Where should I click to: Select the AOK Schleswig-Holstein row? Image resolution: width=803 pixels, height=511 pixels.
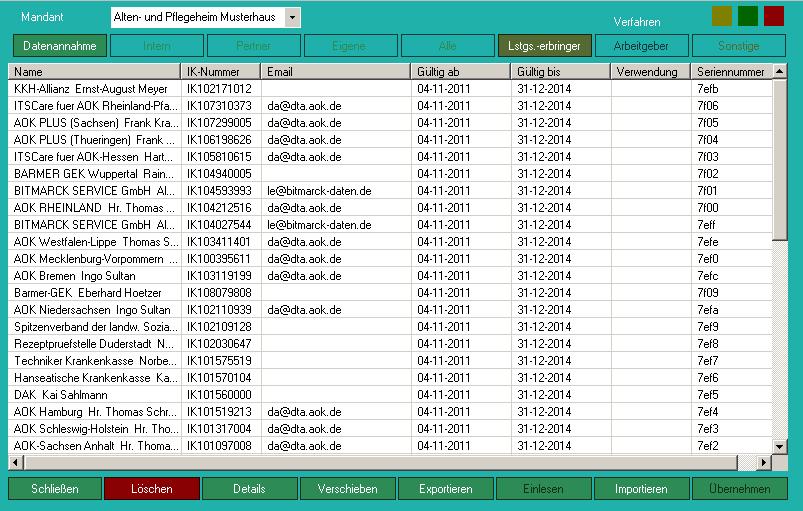[390, 429]
